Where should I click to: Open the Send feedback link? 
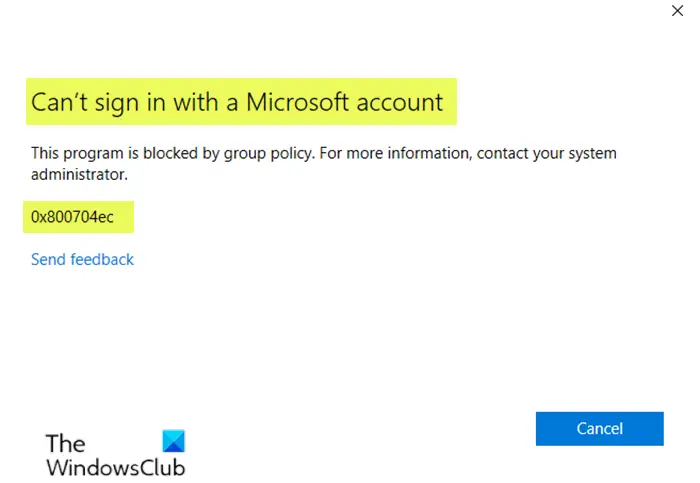tap(82, 259)
